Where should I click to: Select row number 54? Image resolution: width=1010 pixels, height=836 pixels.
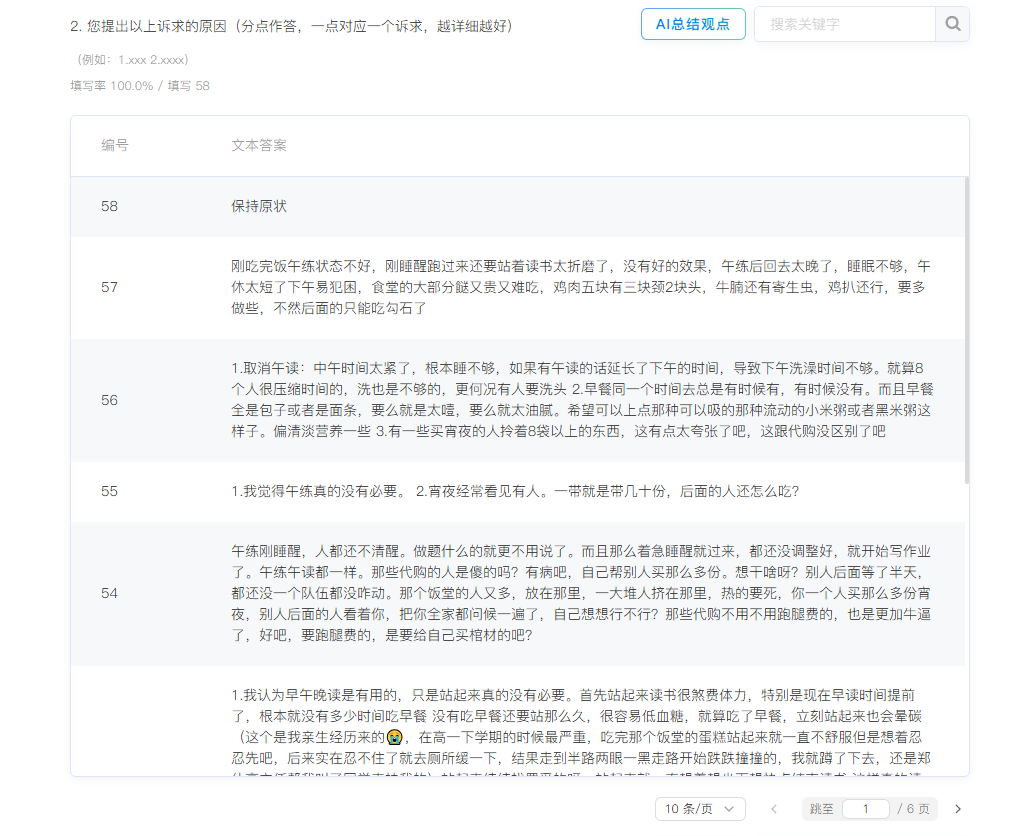coord(110,593)
